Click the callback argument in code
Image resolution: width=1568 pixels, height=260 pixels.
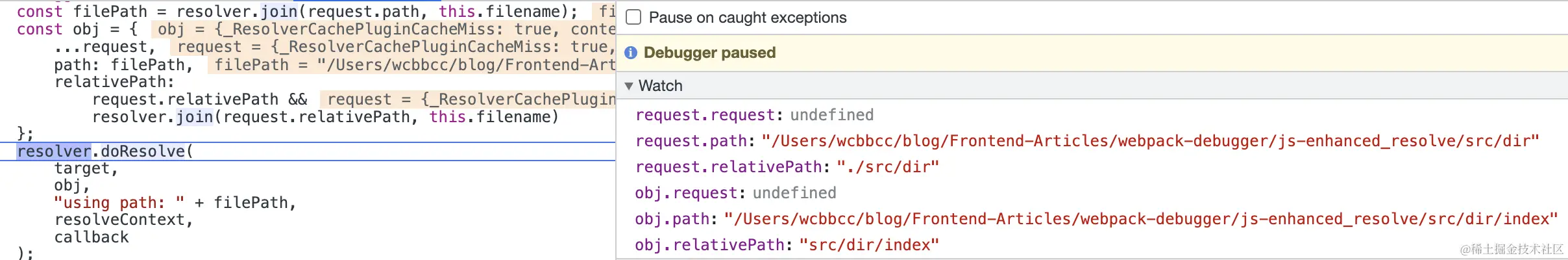click(92, 237)
